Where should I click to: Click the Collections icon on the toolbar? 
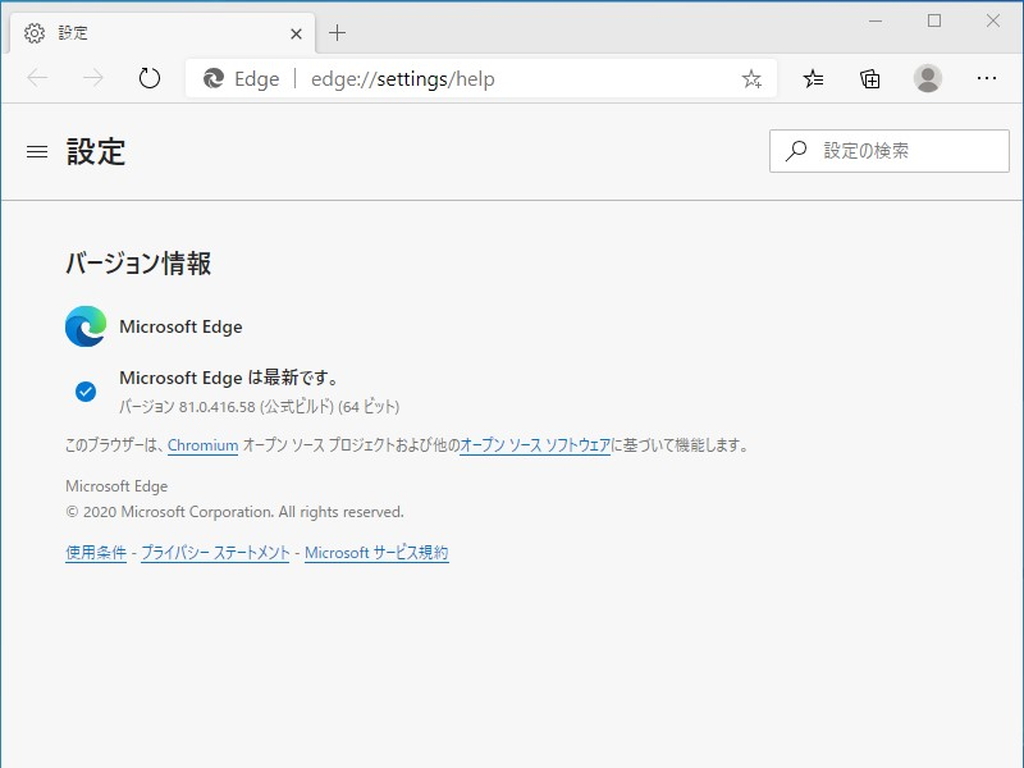point(869,78)
